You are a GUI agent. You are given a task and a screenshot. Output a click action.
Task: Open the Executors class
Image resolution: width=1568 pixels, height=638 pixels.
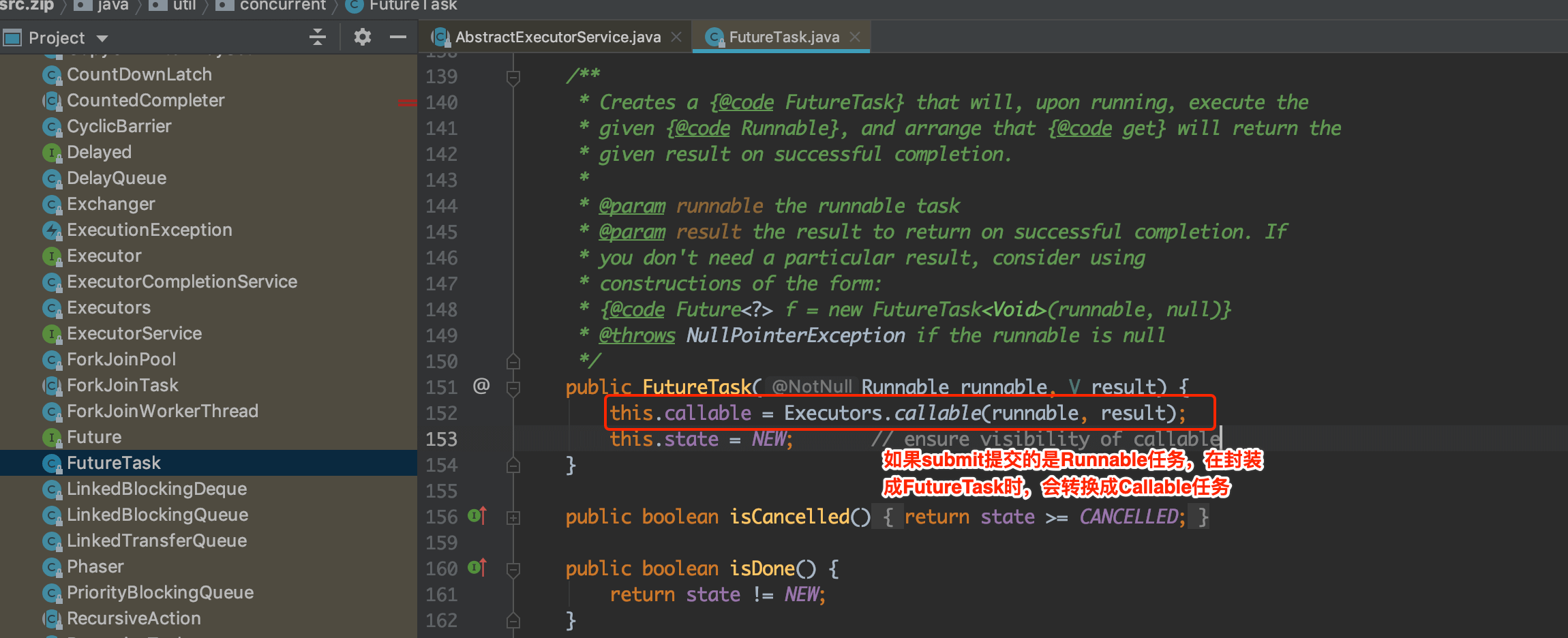[x=108, y=307]
